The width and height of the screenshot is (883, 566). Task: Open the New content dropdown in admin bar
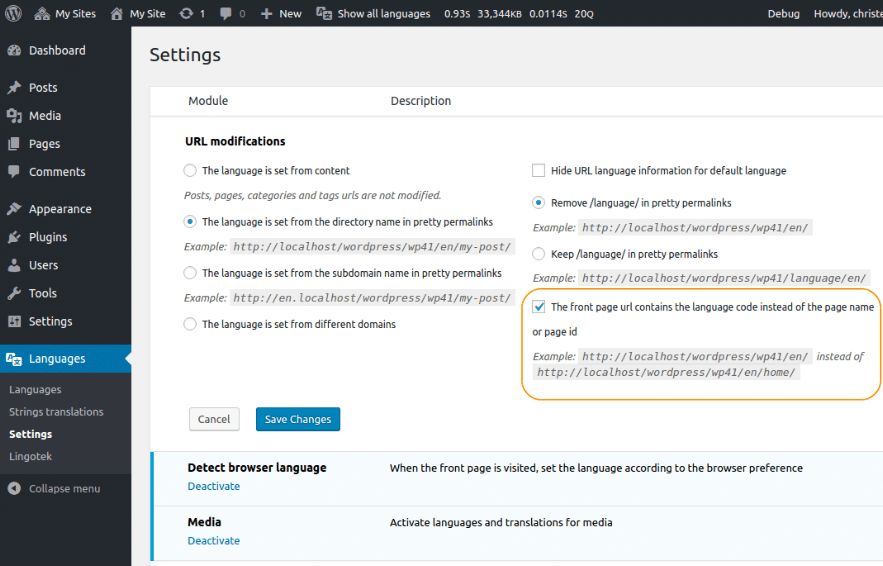click(281, 14)
